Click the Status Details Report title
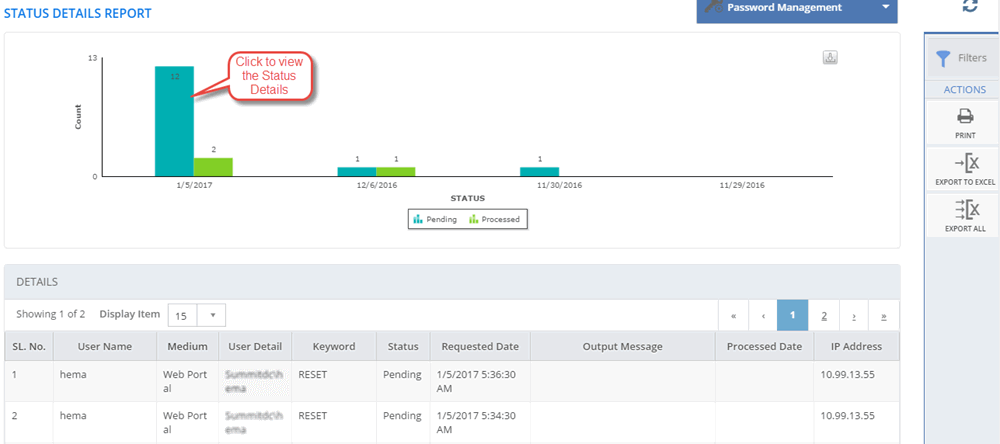Viewport: 1000px width, 444px height. click(x=78, y=13)
